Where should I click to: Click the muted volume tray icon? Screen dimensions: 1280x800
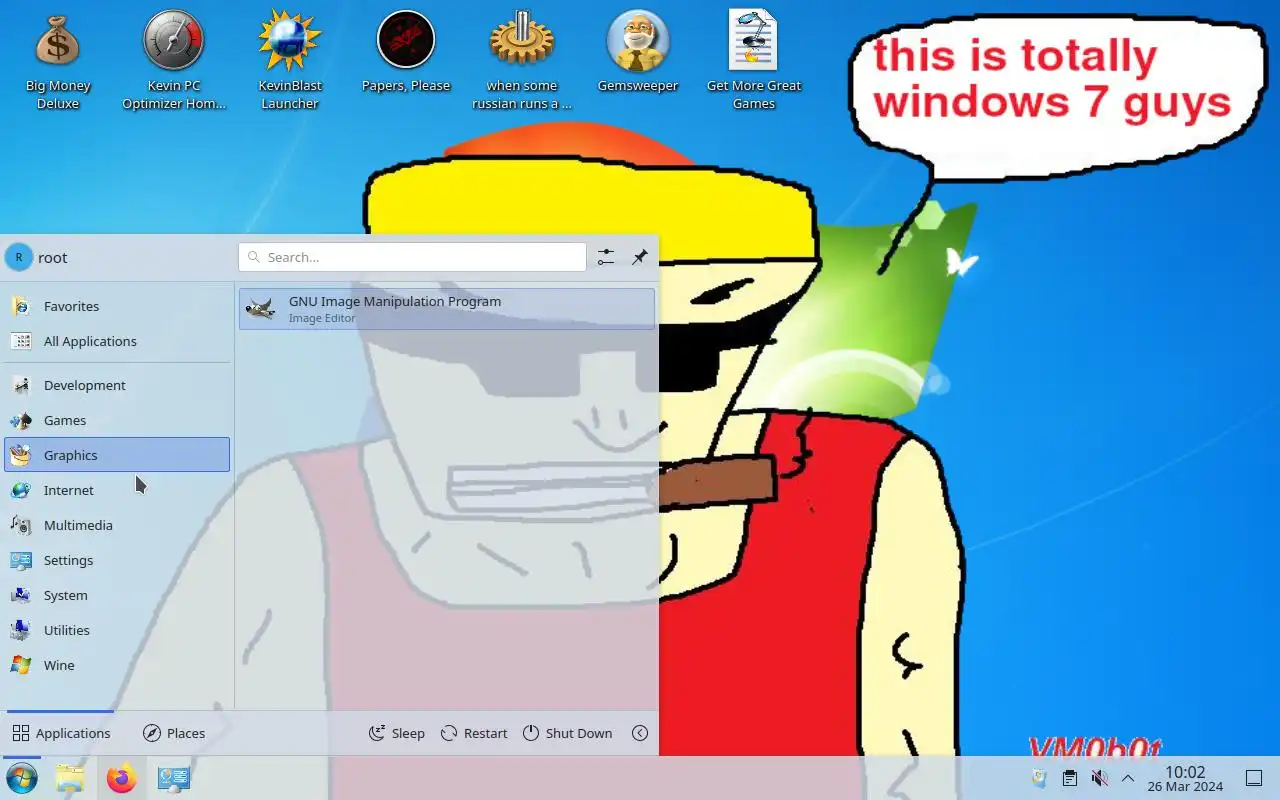pos(1099,778)
